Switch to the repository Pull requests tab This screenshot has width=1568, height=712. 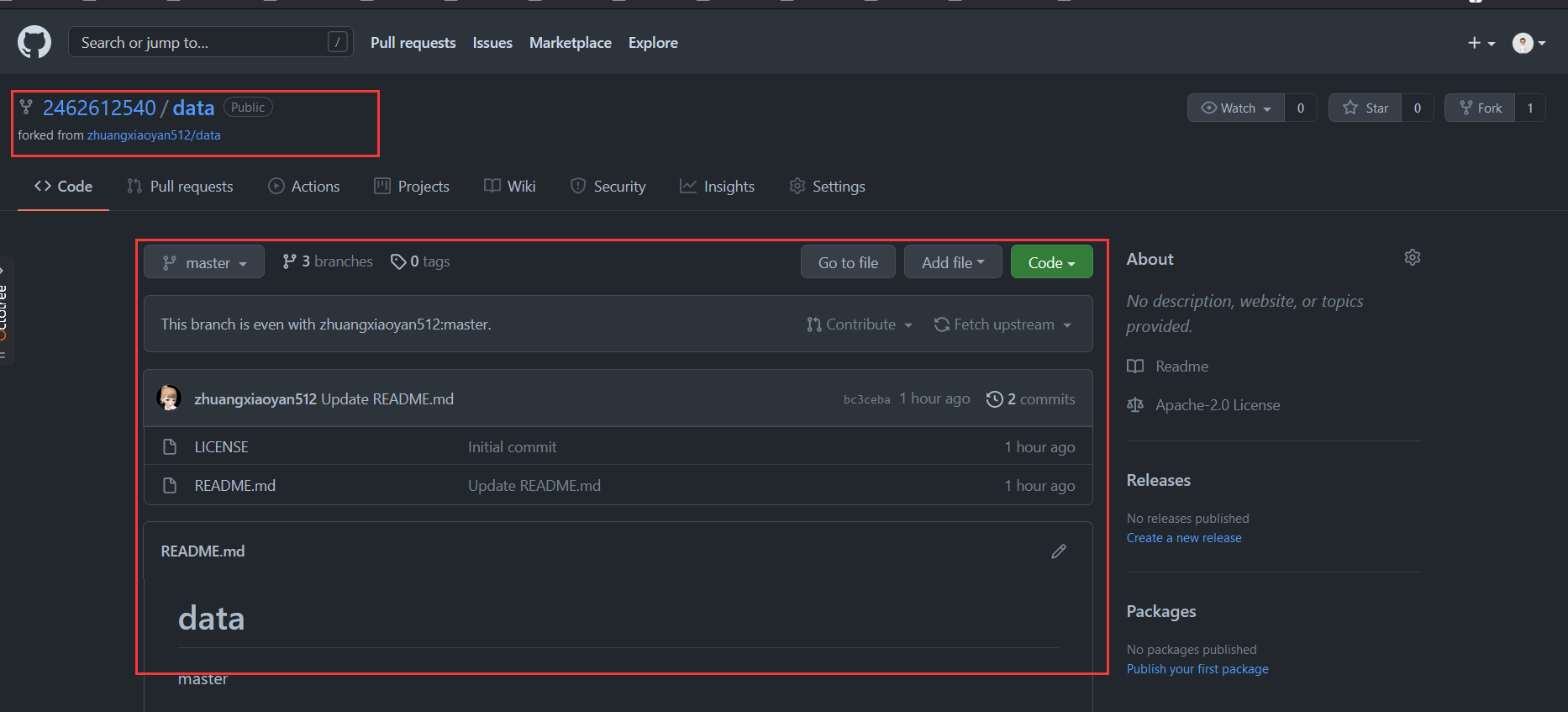pyautogui.click(x=180, y=187)
